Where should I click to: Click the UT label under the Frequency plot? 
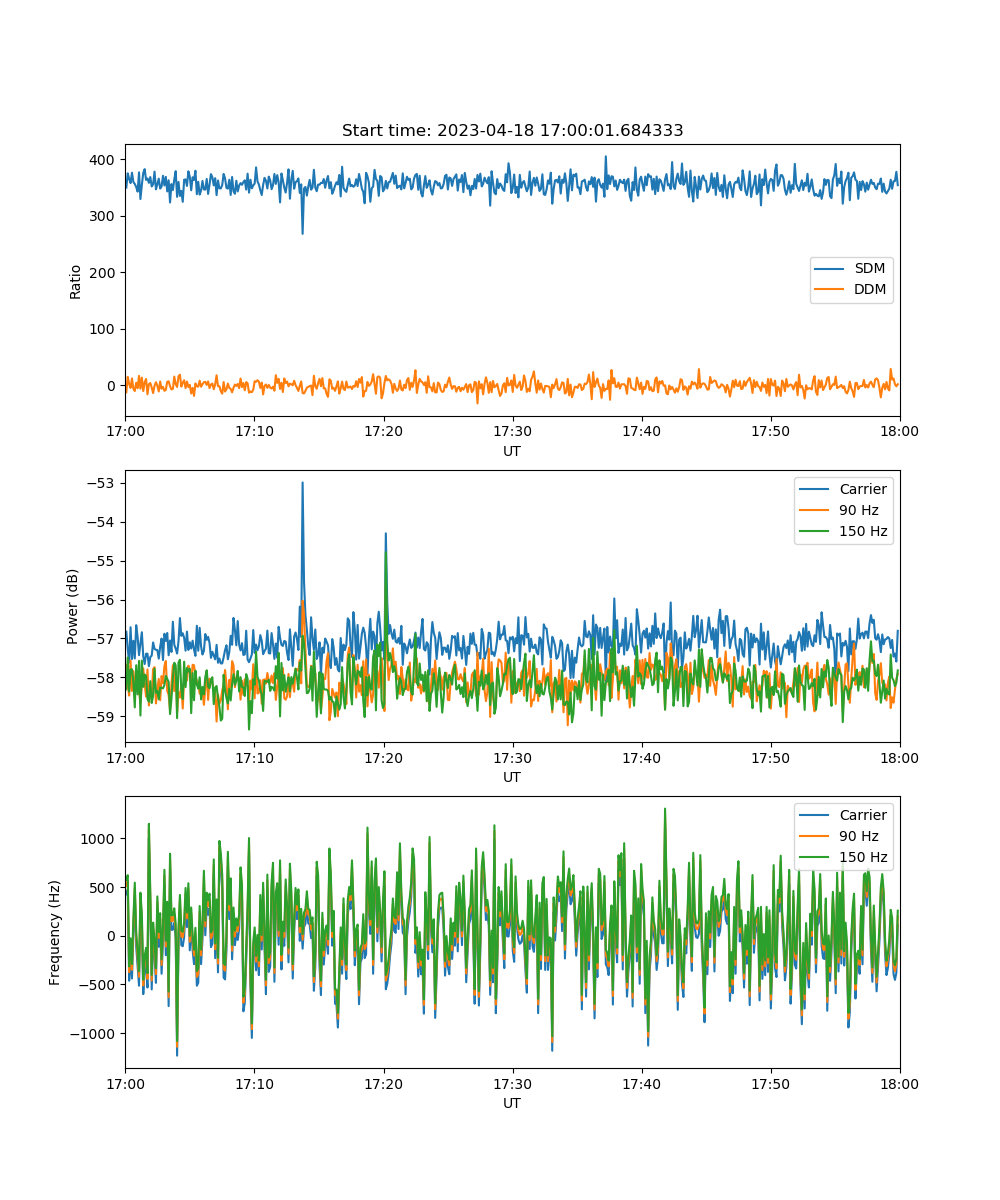tap(512, 1103)
